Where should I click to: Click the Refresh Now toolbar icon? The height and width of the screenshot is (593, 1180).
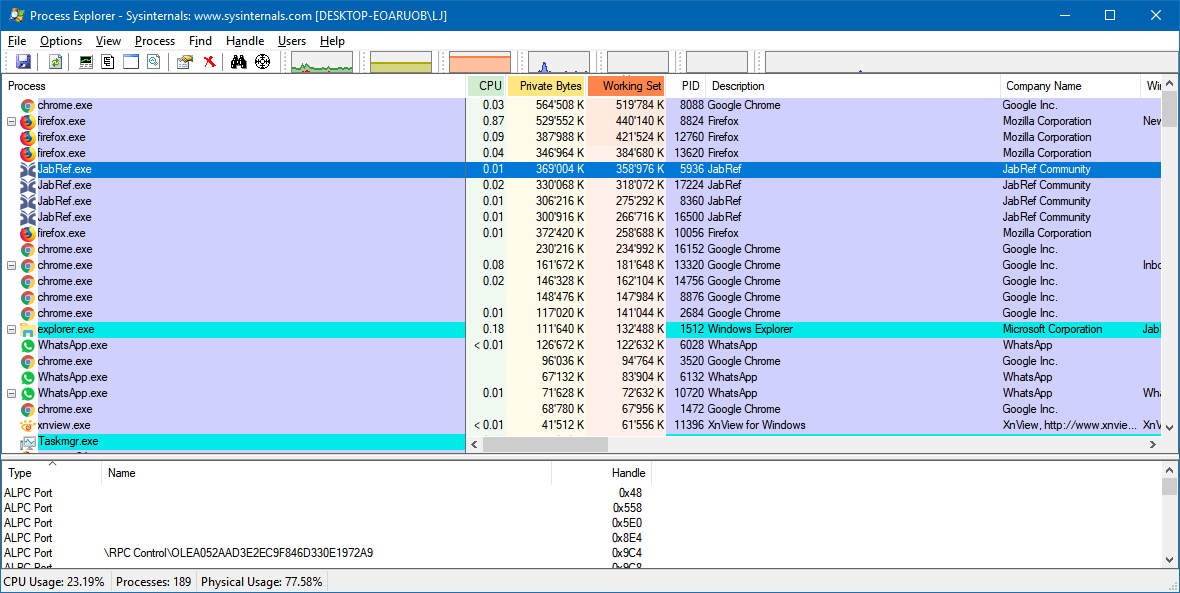[55, 62]
